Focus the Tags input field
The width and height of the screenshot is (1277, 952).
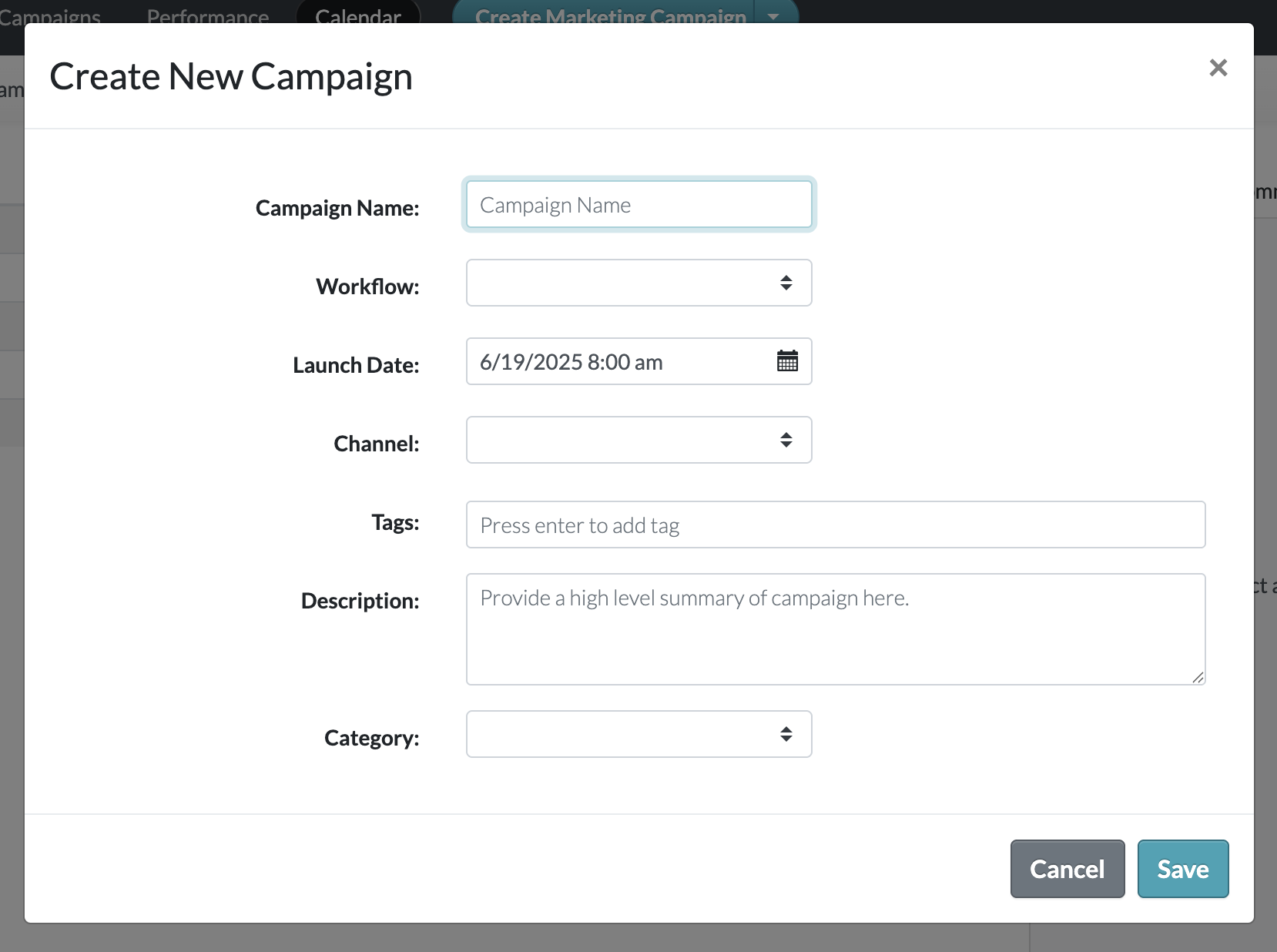835,525
